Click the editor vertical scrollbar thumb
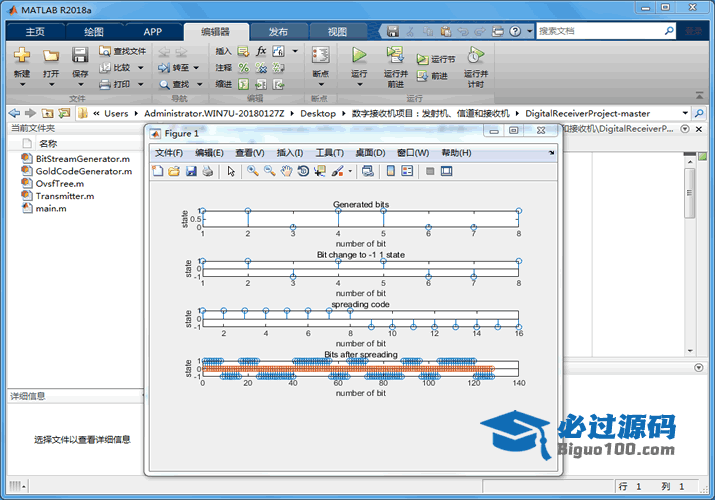Image resolution: width=715 pixels, height=500 pixels. 689,193
